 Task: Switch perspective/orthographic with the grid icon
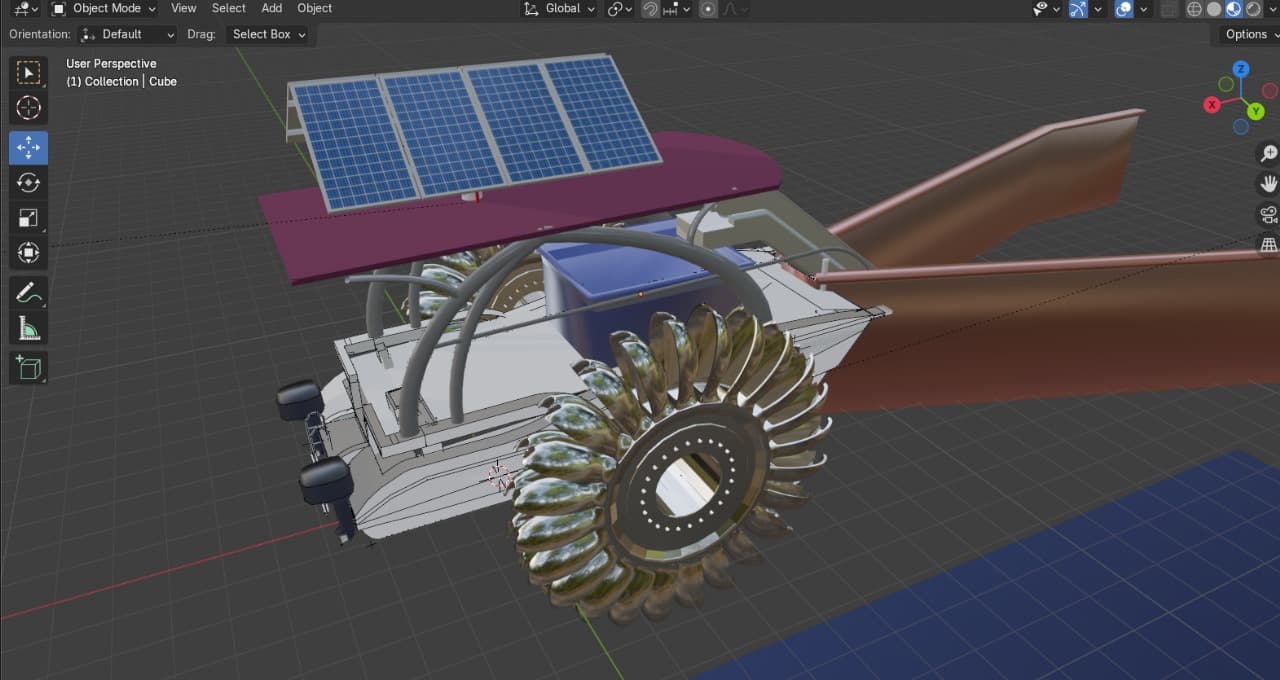click(1268, 245)
